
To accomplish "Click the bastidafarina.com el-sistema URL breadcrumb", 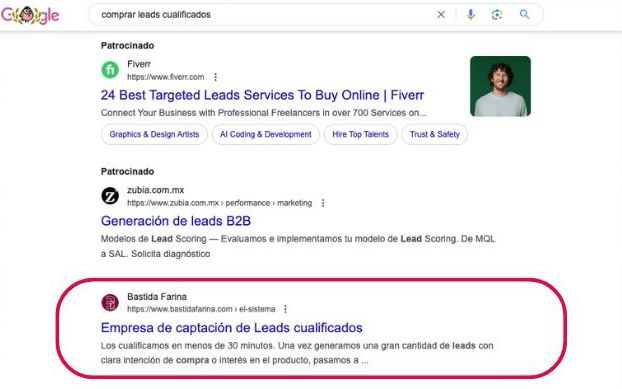I will click(x=201, y=309).
